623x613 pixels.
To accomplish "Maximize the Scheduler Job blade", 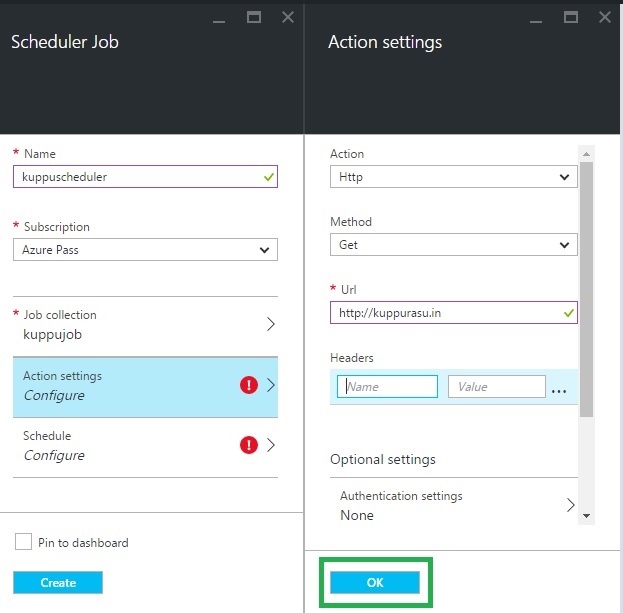I will [x=254, y=17].
